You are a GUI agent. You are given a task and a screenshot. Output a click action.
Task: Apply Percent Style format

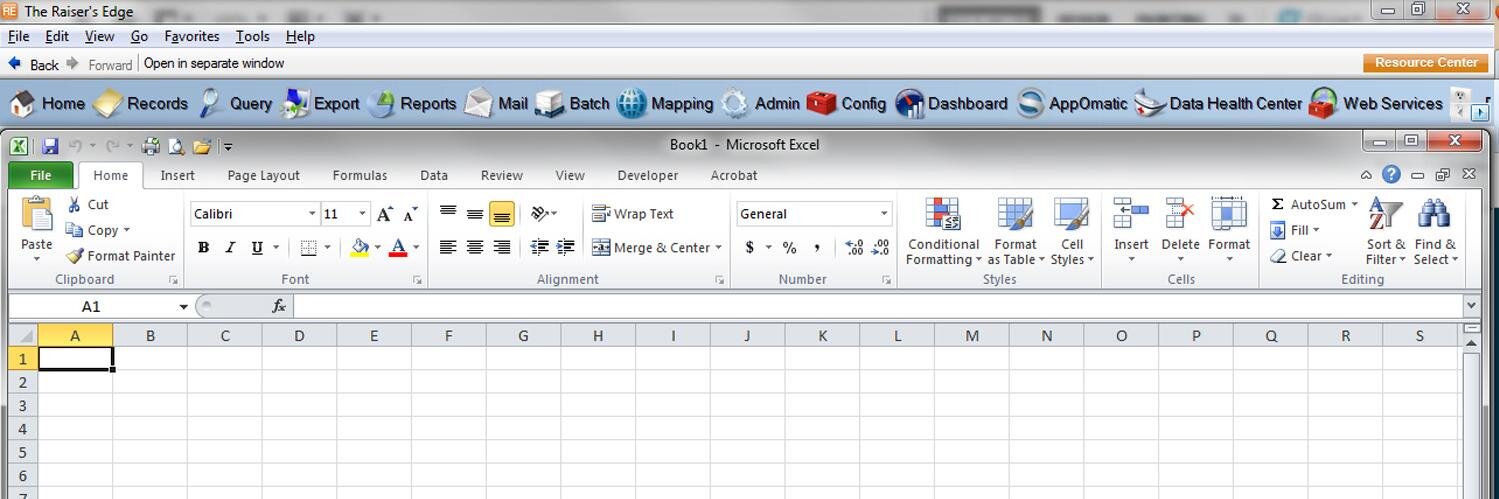click(790, 247)
